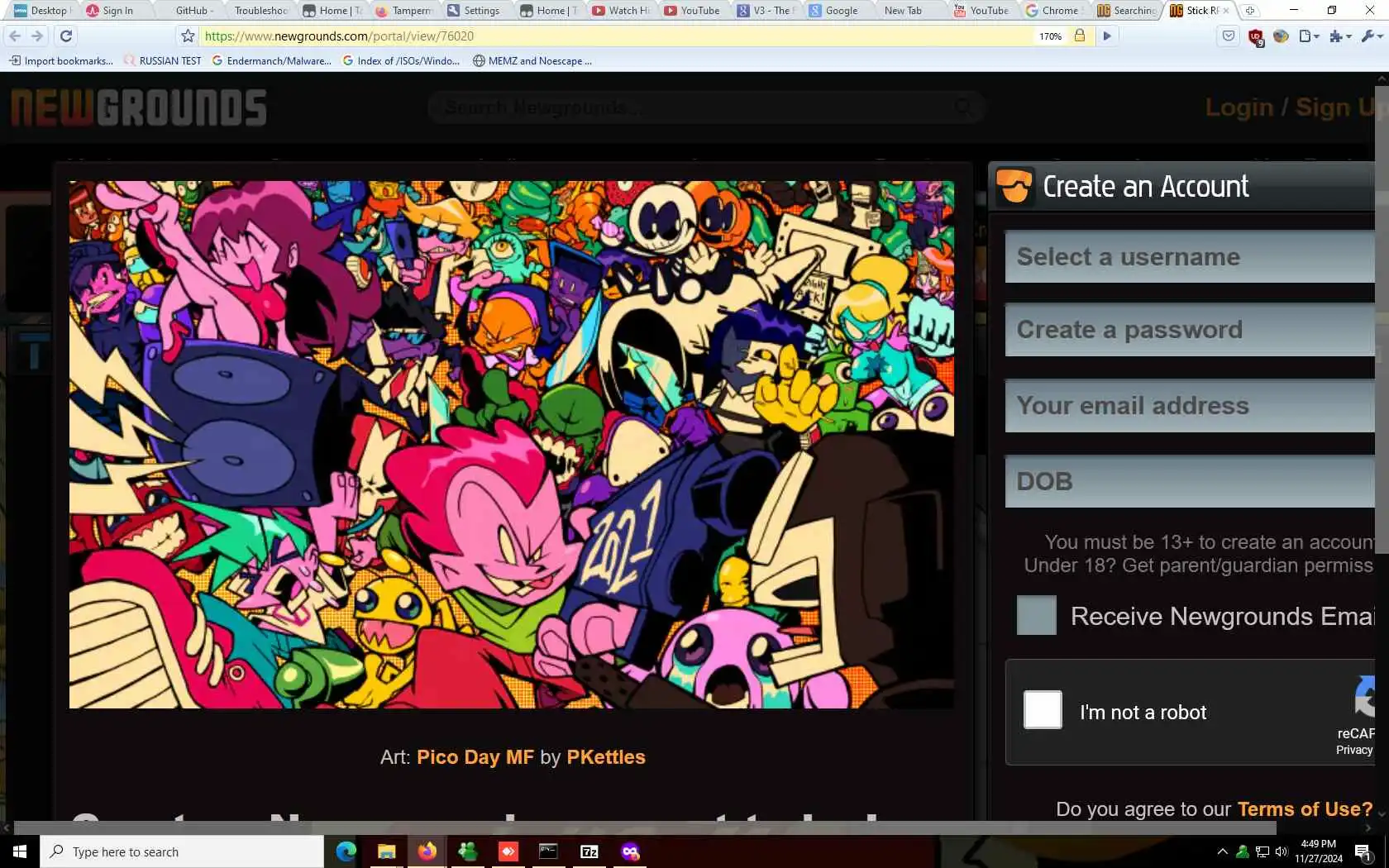Viewport: 1389px width, 868px height.
Task: Click the Newgrounds logo
Action: point(139,107)
